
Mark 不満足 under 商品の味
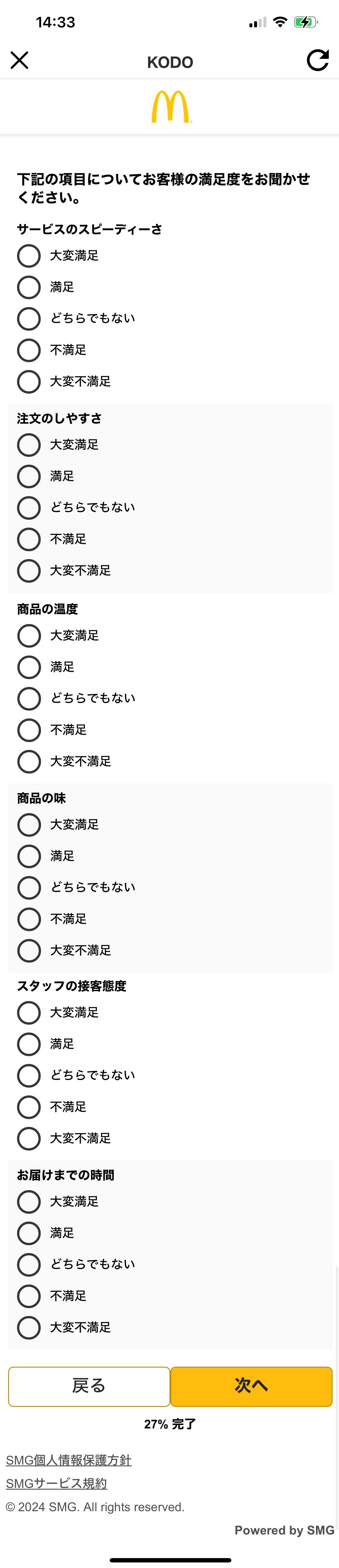click(29, 919)
